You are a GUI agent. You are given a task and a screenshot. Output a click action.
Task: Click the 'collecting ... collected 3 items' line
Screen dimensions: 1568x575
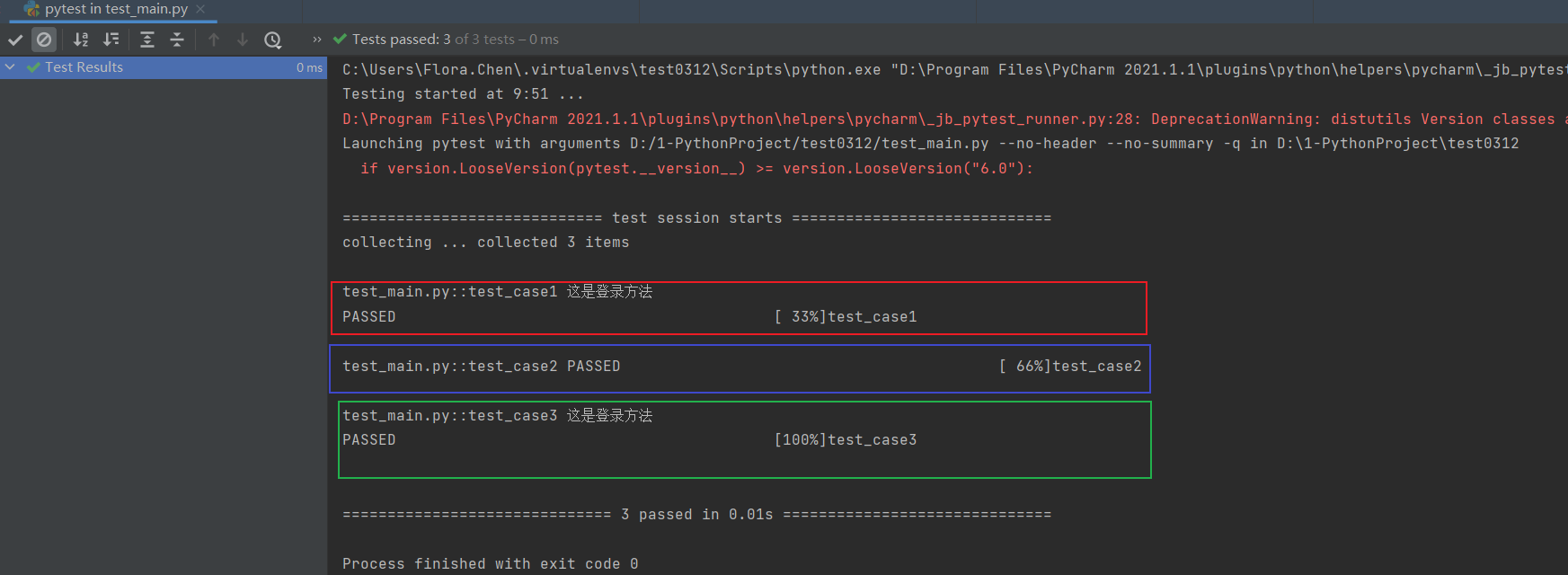[485, 243]
